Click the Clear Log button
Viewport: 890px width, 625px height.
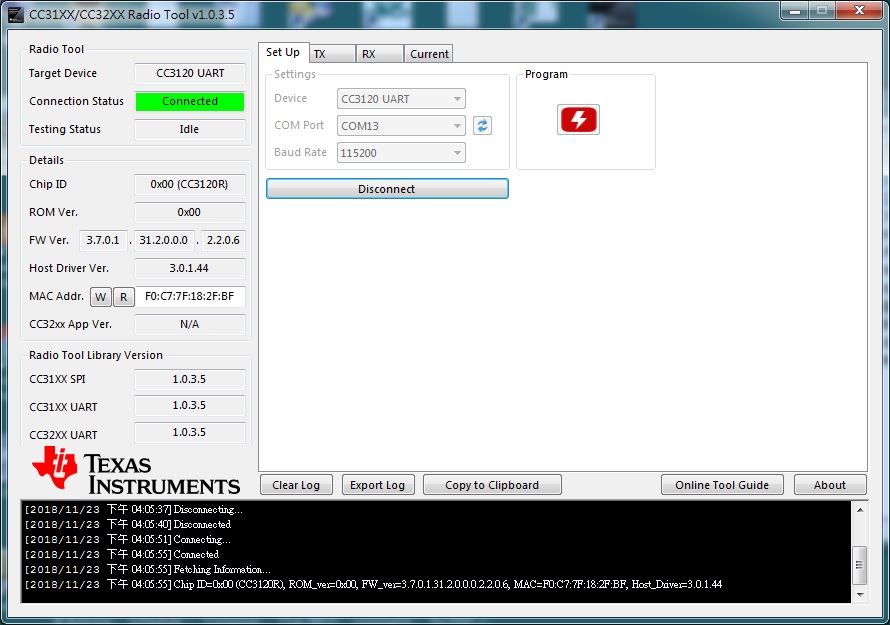(296, 485)
